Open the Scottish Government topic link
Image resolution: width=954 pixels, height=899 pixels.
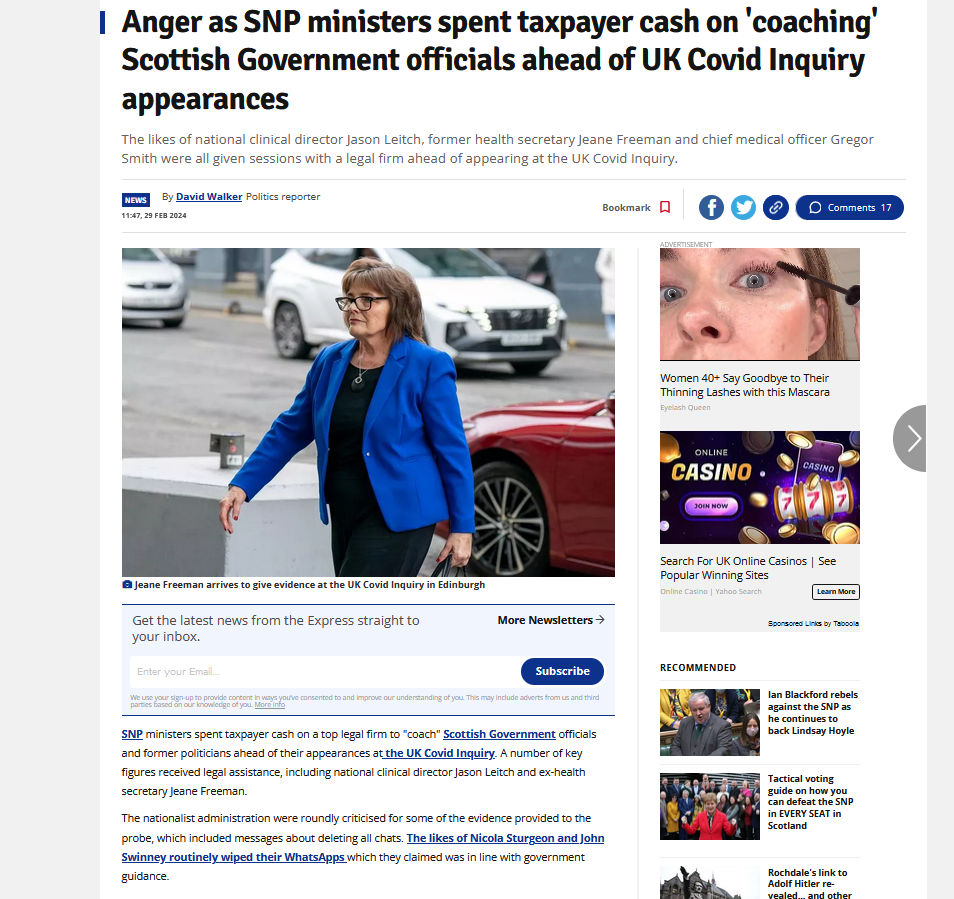499,734
